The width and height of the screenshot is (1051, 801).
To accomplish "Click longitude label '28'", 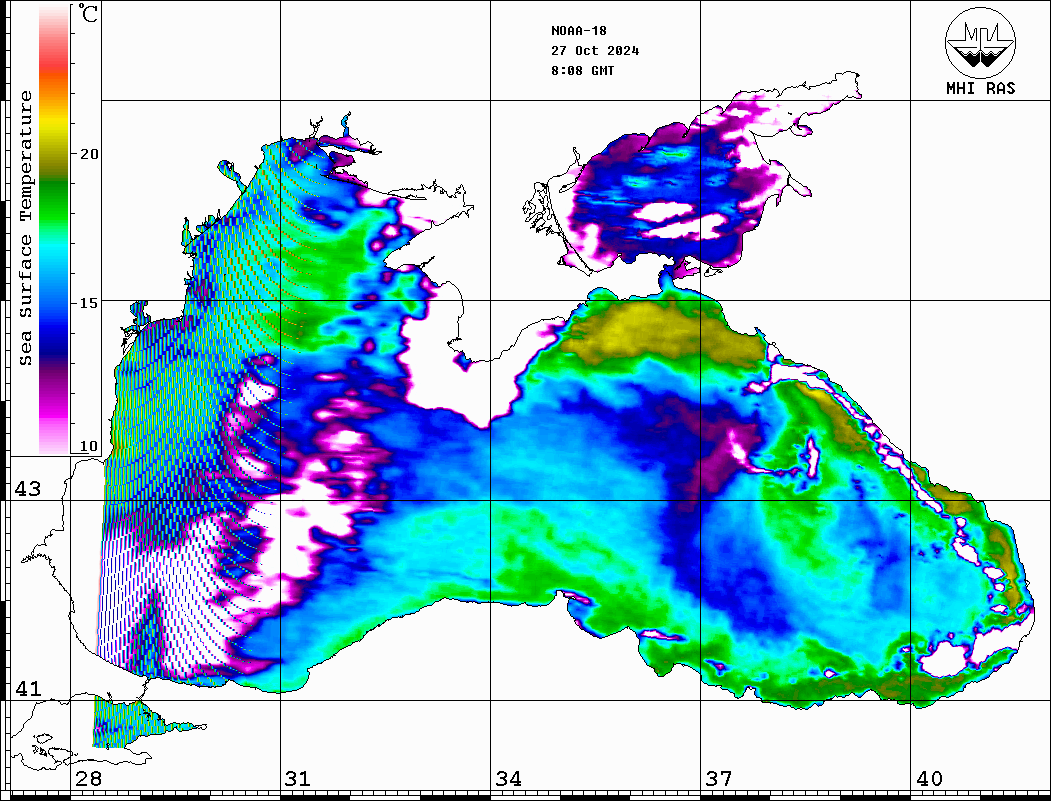I will point(88,779).
